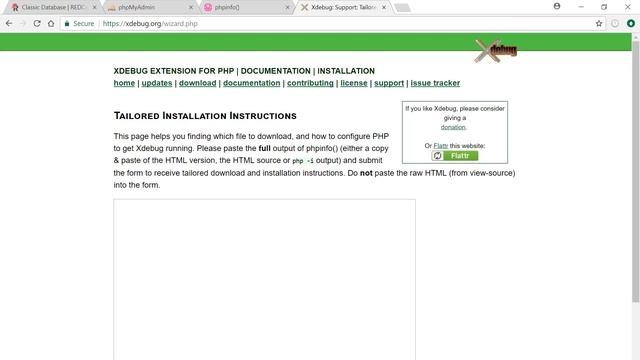Close the phpMyAdmin tab
Image resolution: width=640 pixels, height=360 pixels.
pos(191,7)
